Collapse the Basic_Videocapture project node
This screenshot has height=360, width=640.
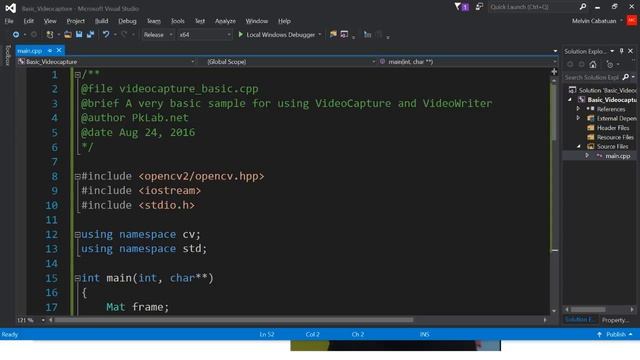(x=570, y=99)
